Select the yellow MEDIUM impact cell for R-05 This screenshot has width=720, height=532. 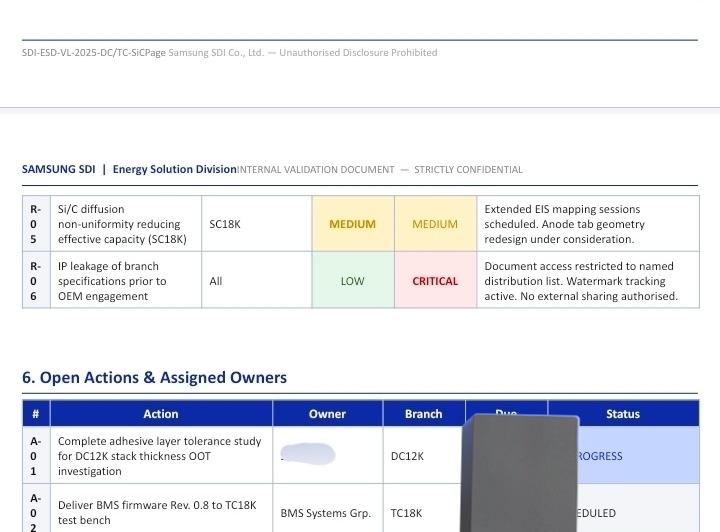[x=435, y=224]
